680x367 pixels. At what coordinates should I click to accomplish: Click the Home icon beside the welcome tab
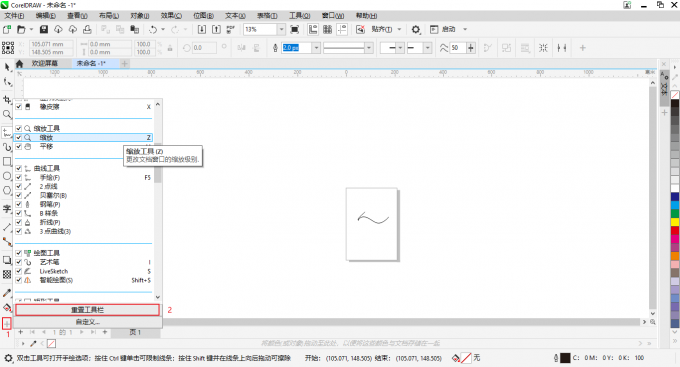pos(20,64)
